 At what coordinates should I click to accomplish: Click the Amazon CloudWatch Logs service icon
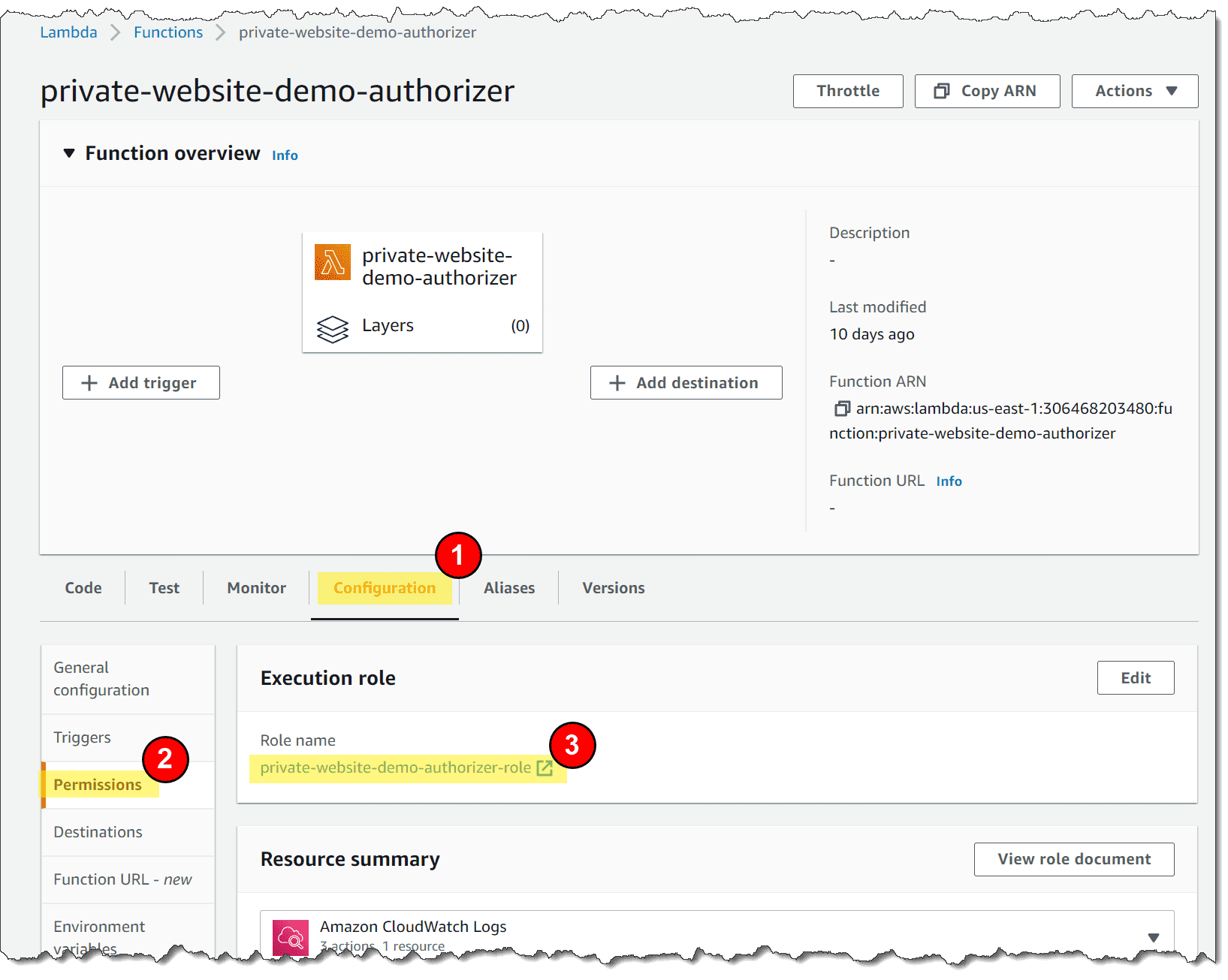coord(291,936)
